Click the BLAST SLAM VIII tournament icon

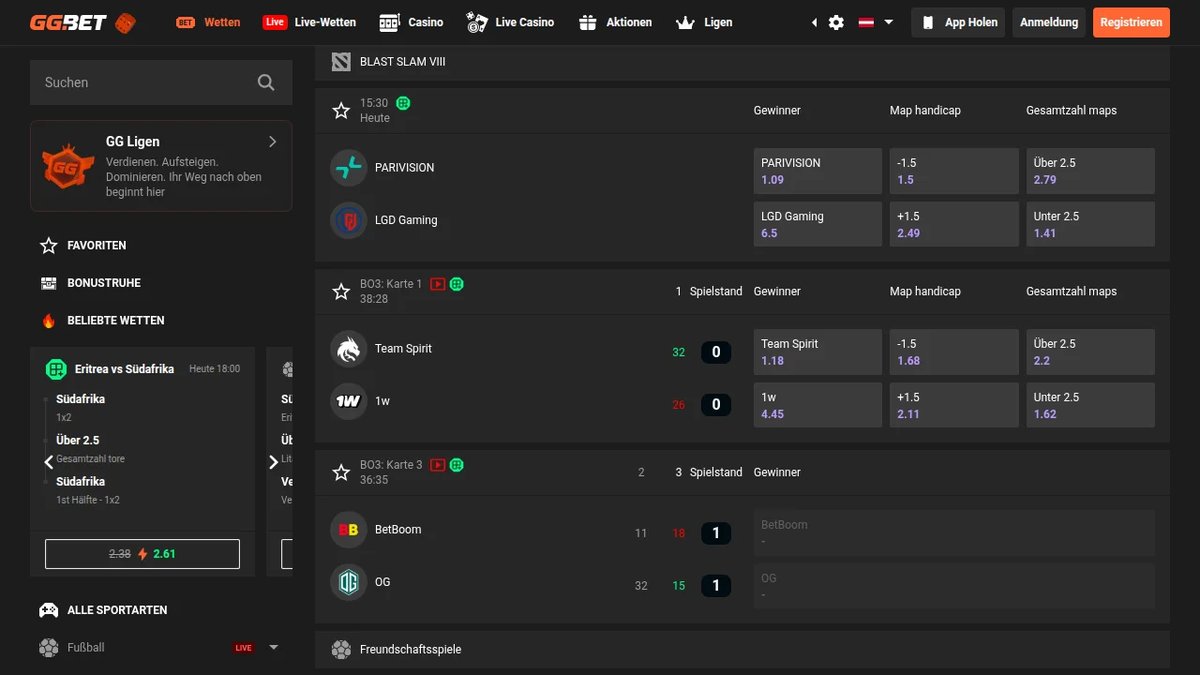pyautogui.click(x=341, y=62)
